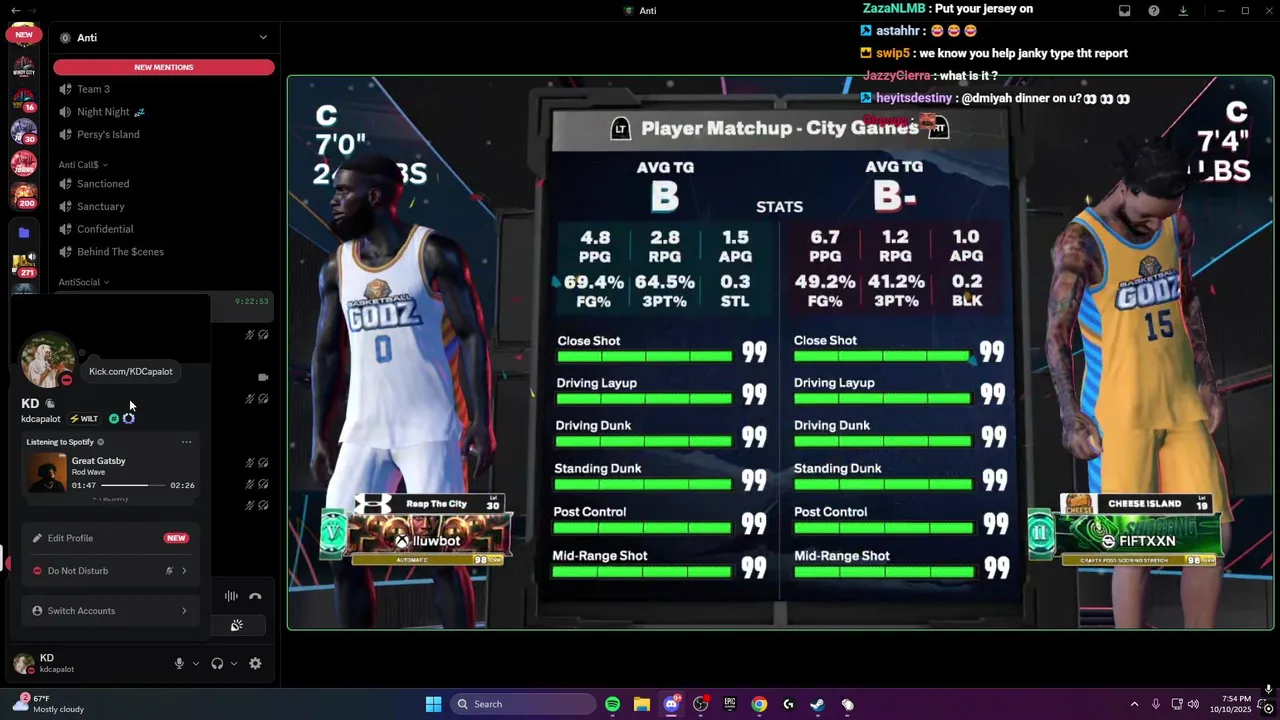Open Epic Games Launcher from the taskbar
The height and width of the screenshot is (720, 1280).
coord(729,704)
